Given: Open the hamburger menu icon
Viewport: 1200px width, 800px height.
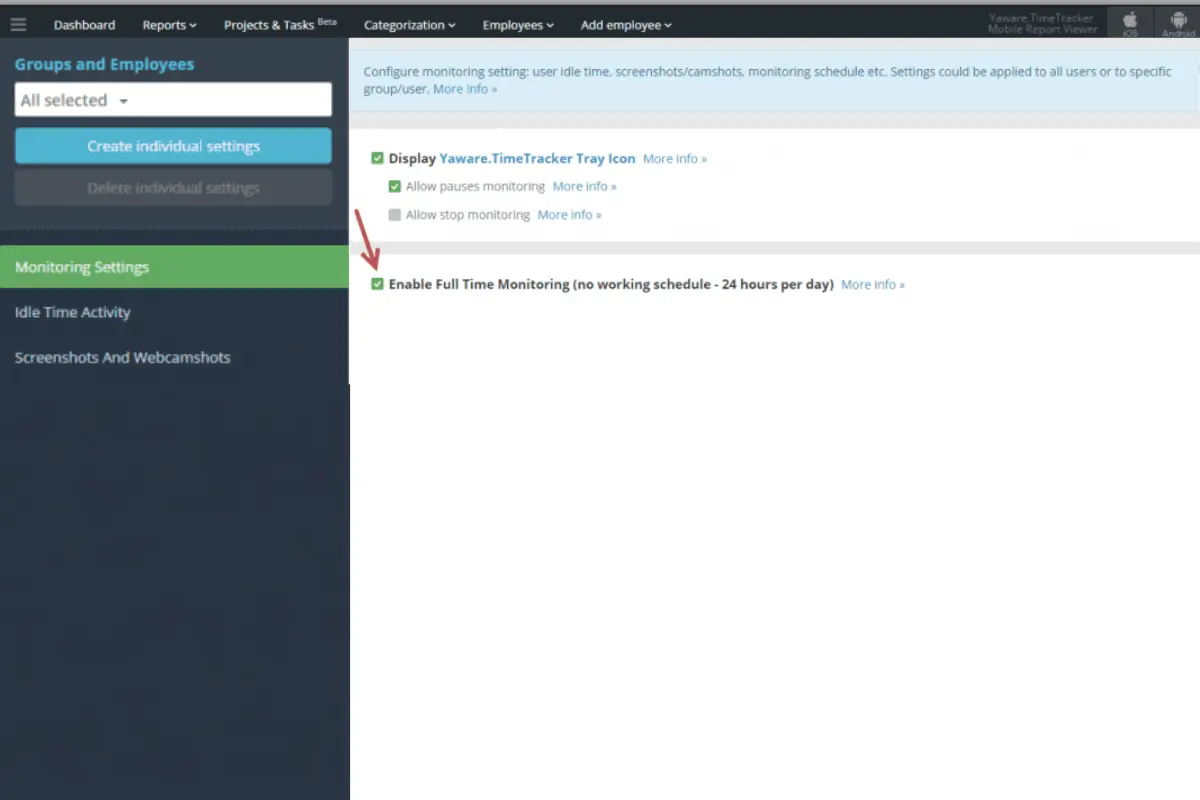Looking at the screenshot, I should click(18, 24).
